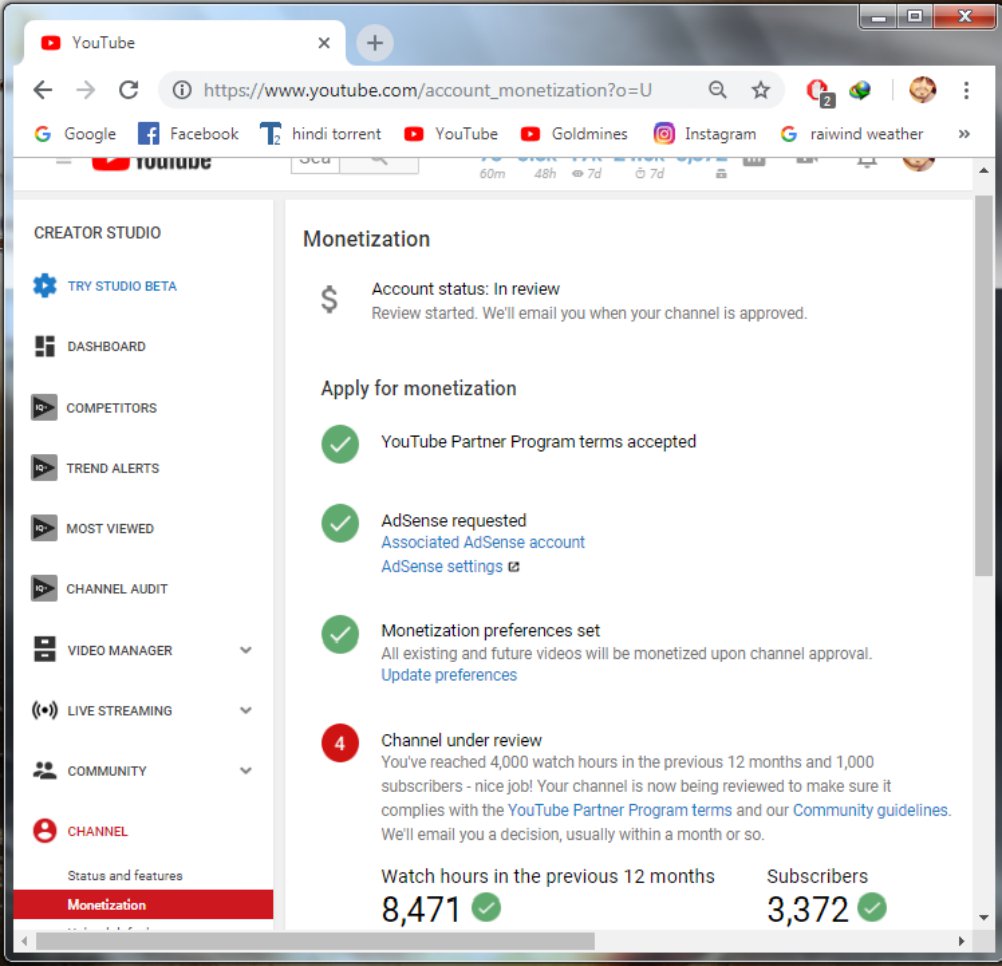Open the Chrome three-dot menu
This screenshot has width=1002, height=966.
tap(966, 90)
